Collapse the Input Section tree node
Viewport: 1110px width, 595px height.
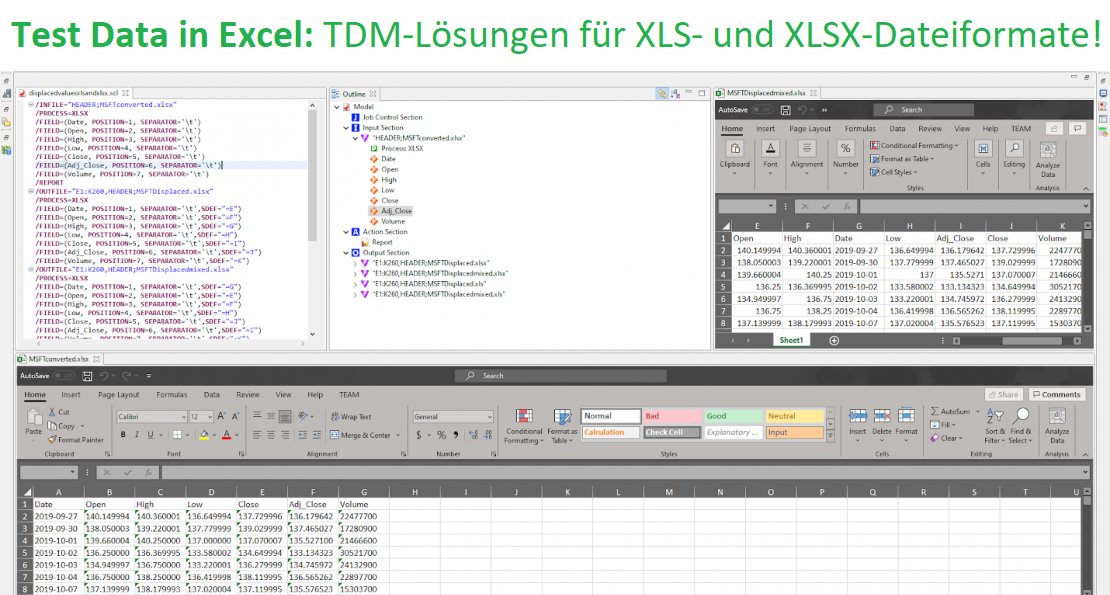click(x=345, y=128)
